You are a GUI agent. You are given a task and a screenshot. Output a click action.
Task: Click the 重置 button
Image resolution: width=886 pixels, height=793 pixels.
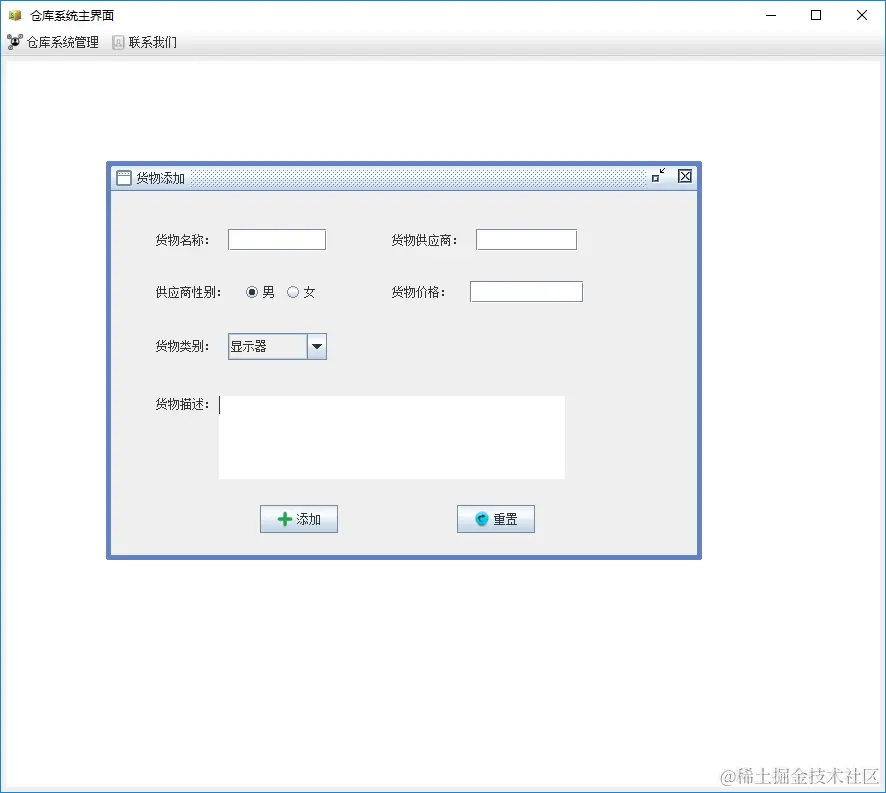[x=496, y=519]
